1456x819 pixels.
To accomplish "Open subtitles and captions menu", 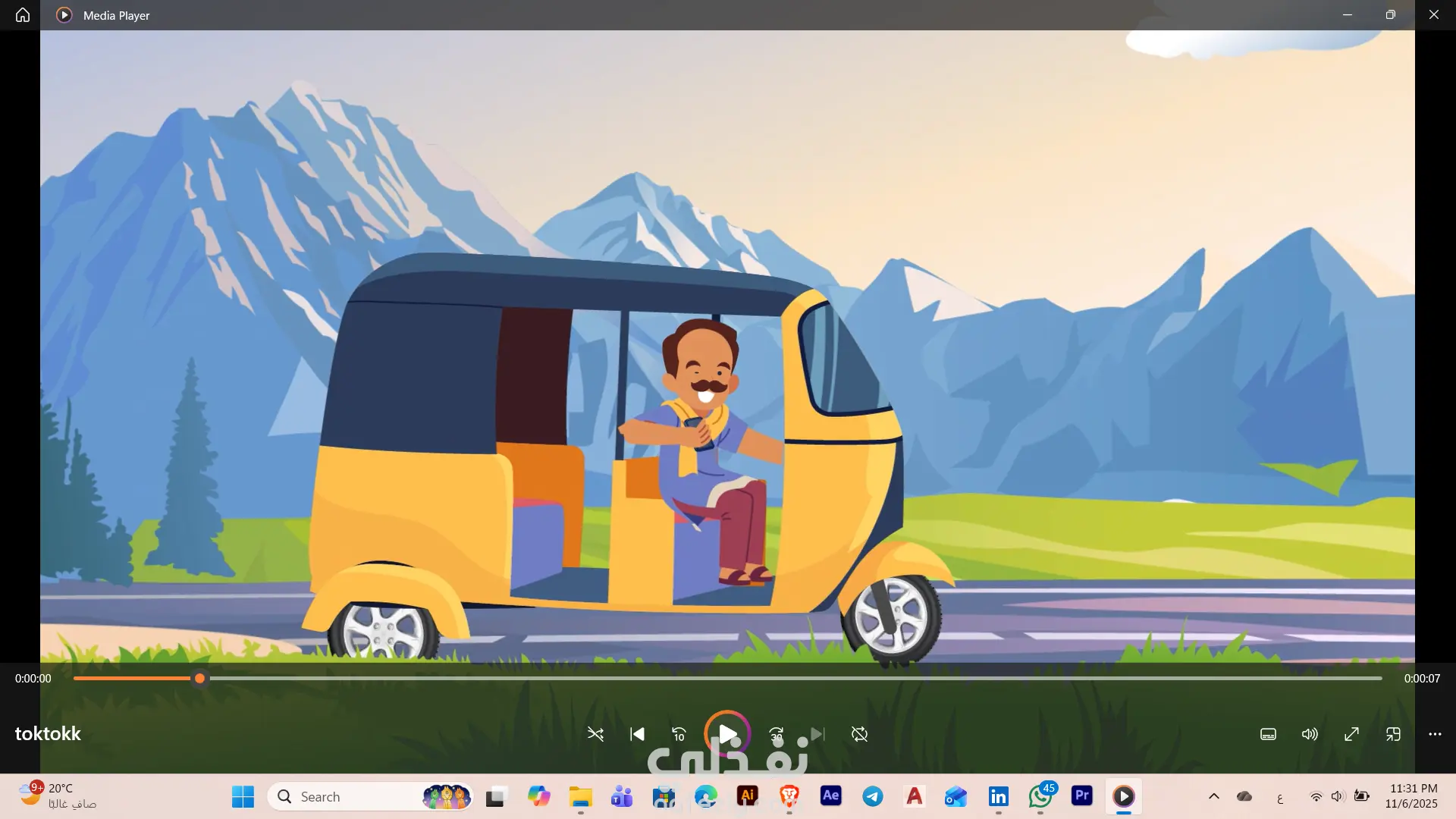I will coord(1268,734).
